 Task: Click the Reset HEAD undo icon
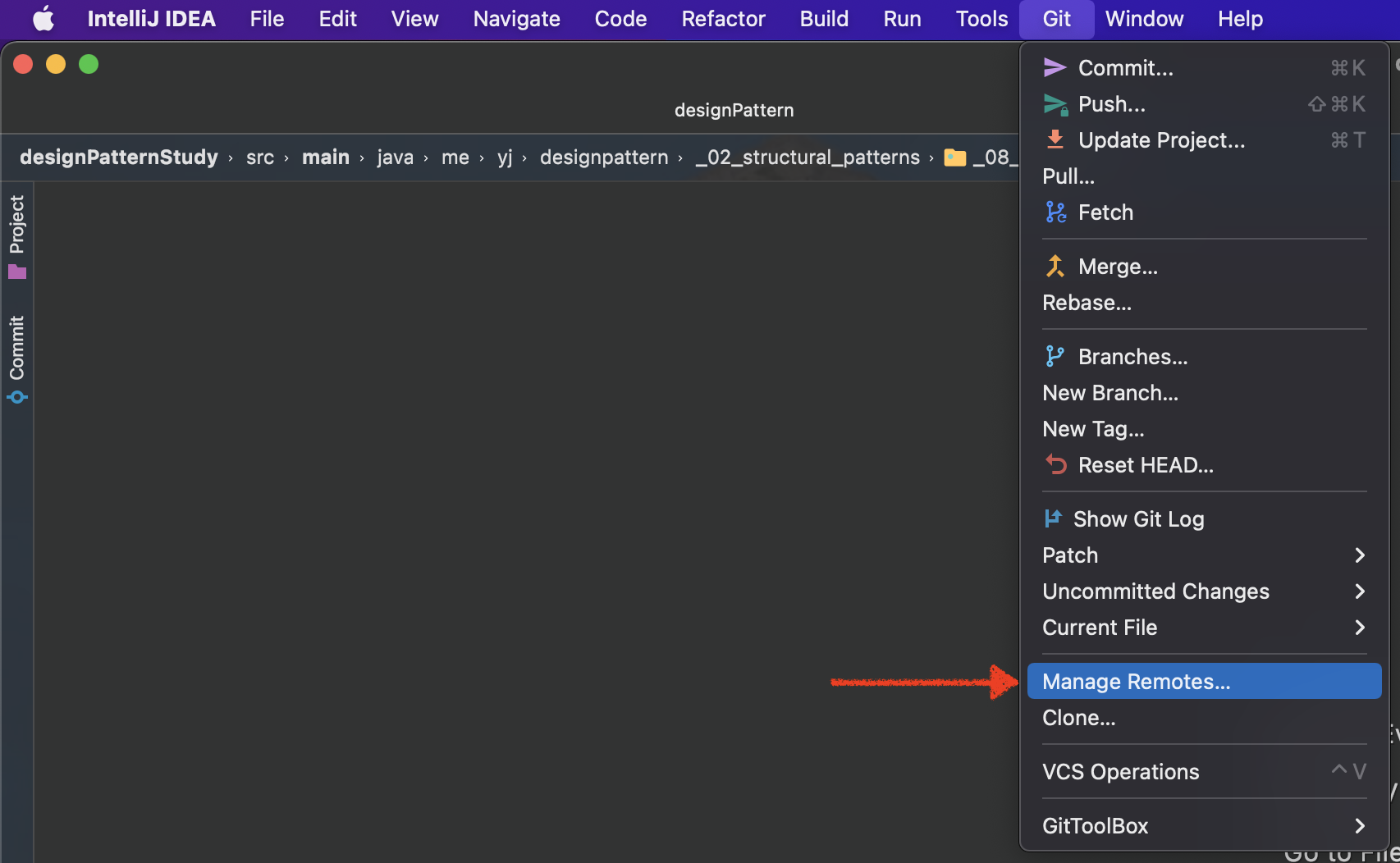(x=1055, y=464)
